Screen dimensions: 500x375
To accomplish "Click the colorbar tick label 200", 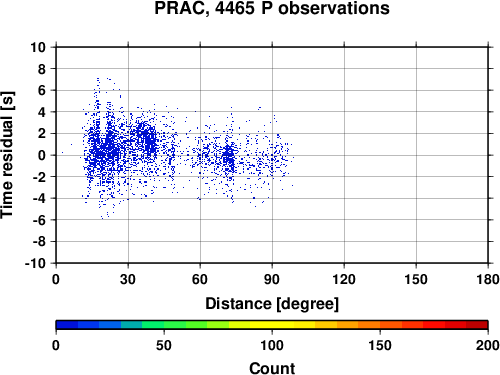I will coord(488,345).
